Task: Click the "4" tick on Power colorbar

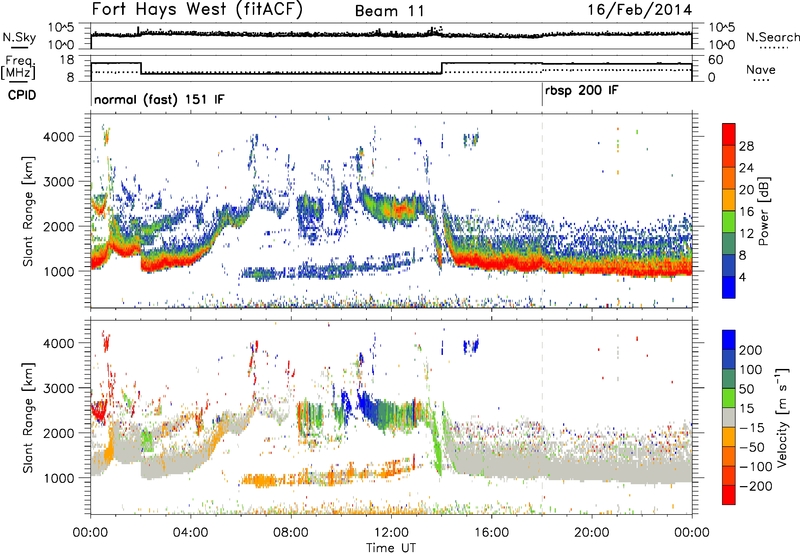Action: 742,277
